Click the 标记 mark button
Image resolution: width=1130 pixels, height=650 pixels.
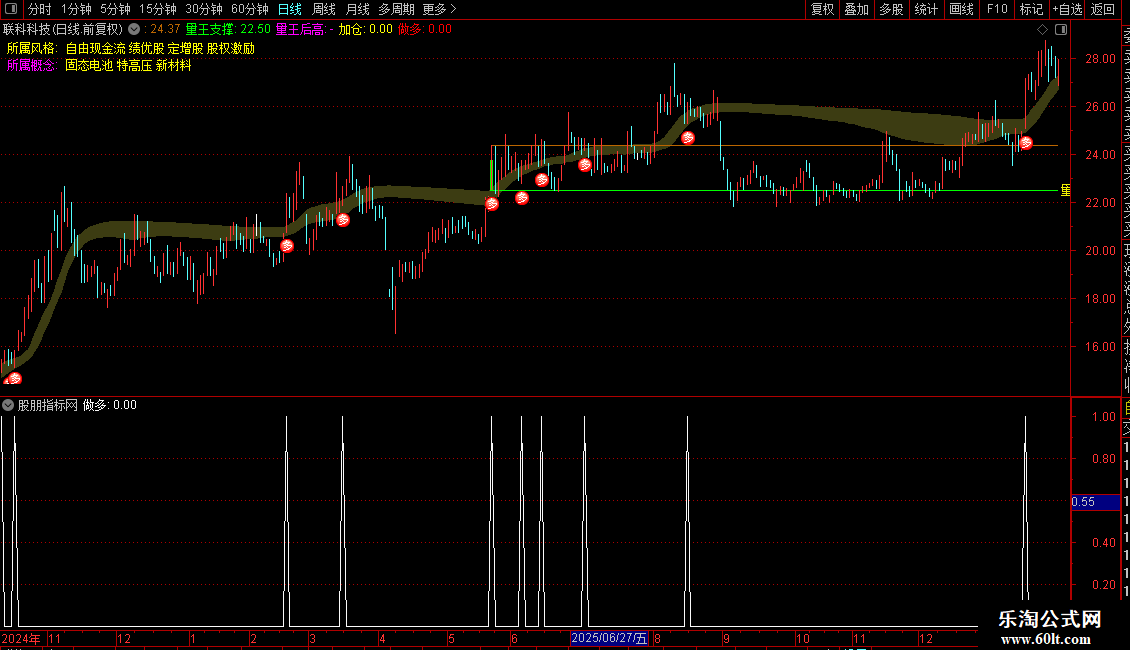[1031, 9]
